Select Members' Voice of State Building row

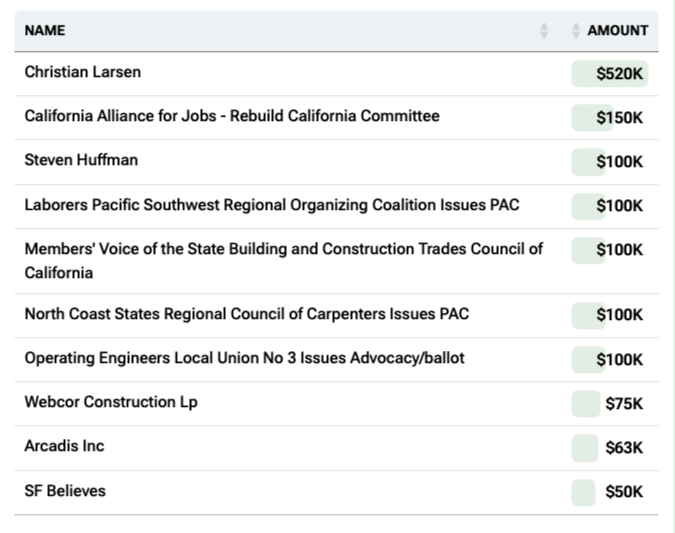pos(336,261)
